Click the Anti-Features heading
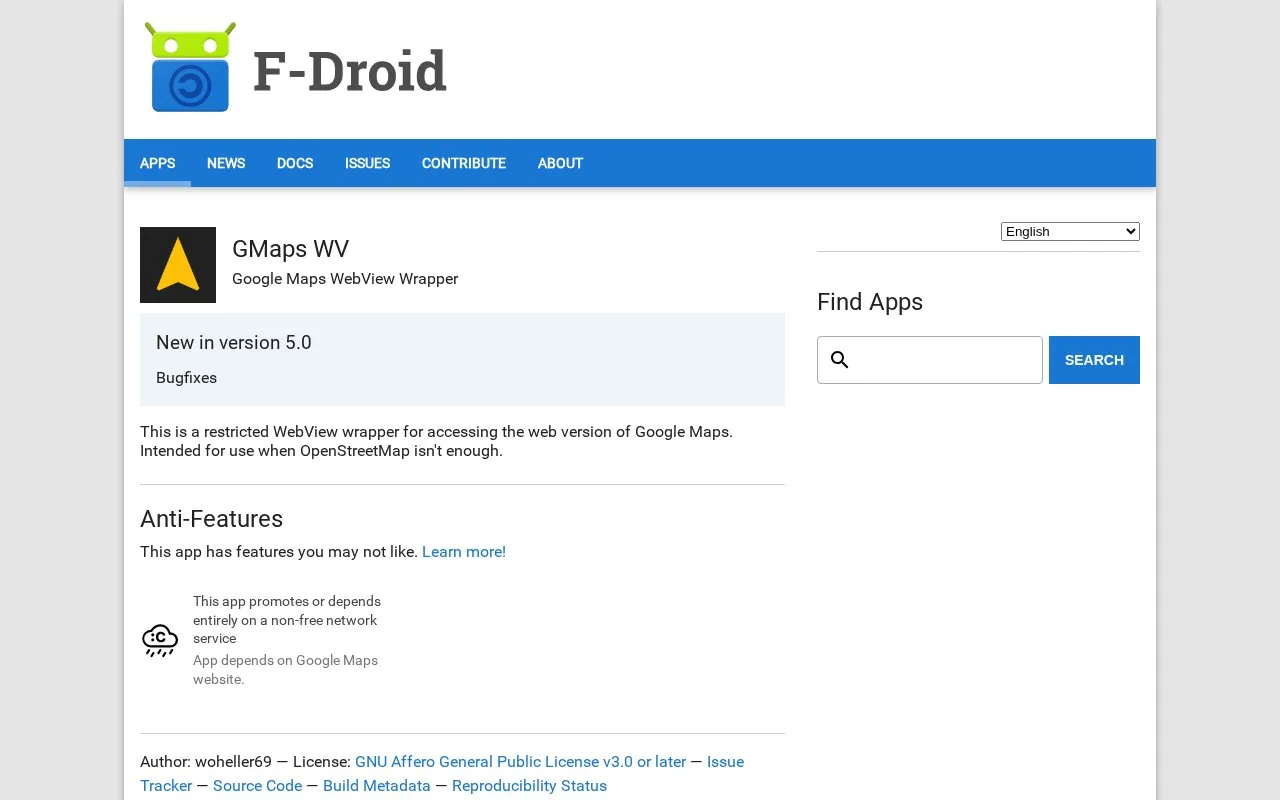Image resolution: width=1280 pixels, height=800 pixels. (211, 519)
